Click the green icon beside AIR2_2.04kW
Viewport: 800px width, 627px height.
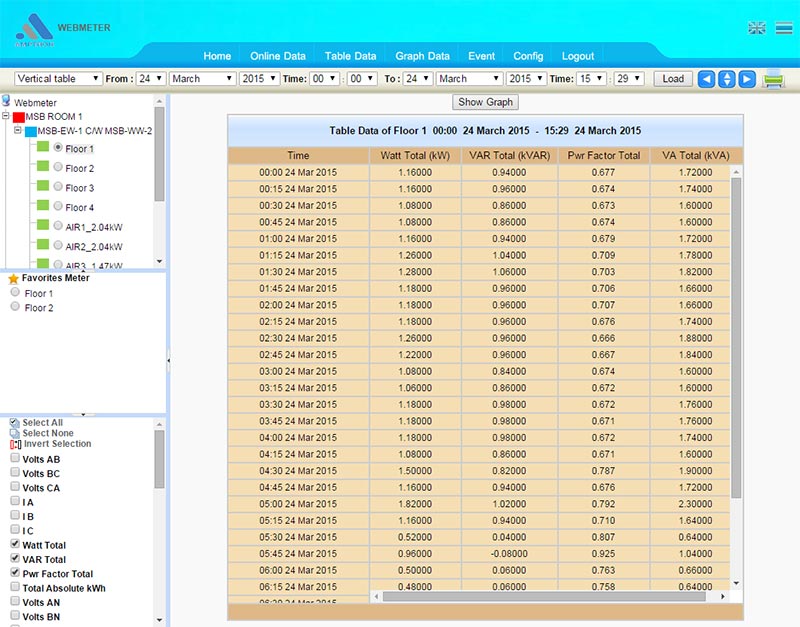[x=43, y=244]
